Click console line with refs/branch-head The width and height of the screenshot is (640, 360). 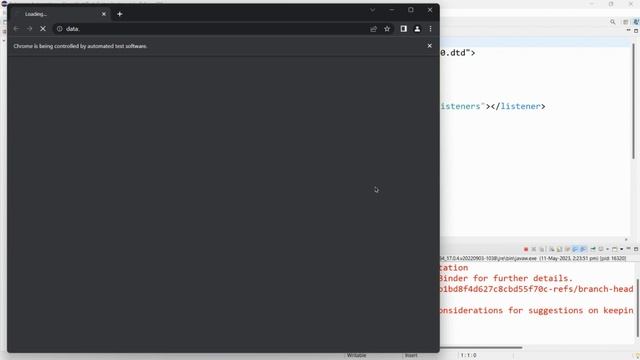[x=536, y=289]
